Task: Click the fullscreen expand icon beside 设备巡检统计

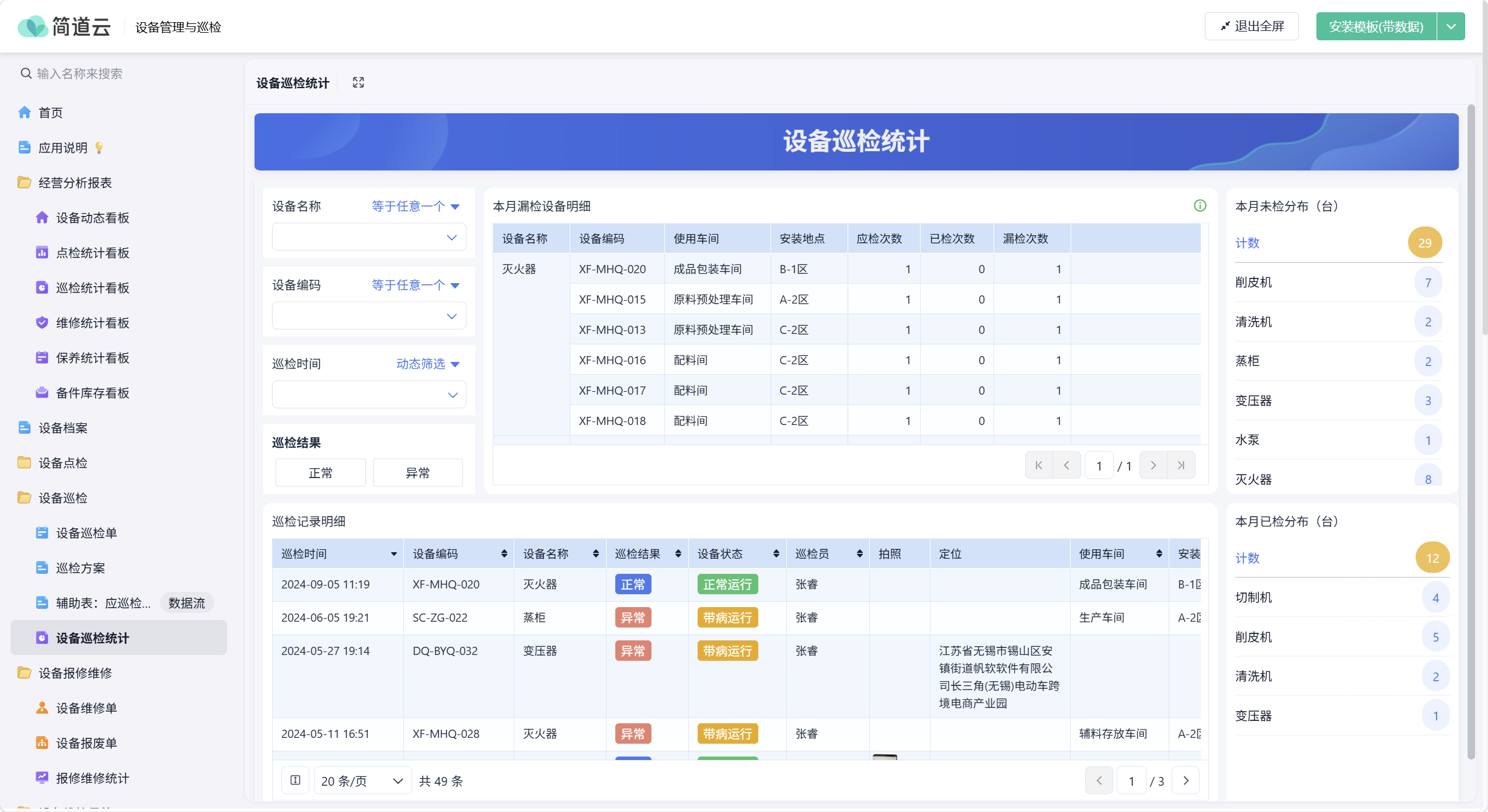Action: (x=358, y=83)
